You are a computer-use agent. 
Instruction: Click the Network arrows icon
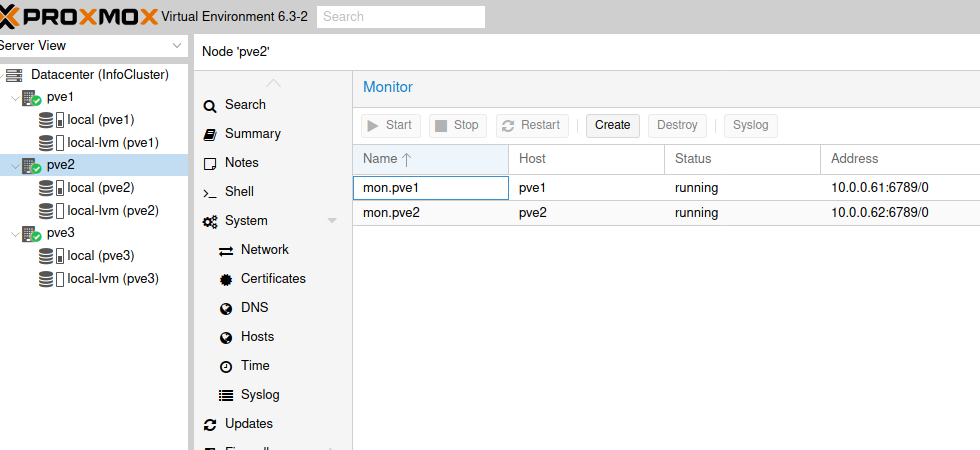coord(226,251)
